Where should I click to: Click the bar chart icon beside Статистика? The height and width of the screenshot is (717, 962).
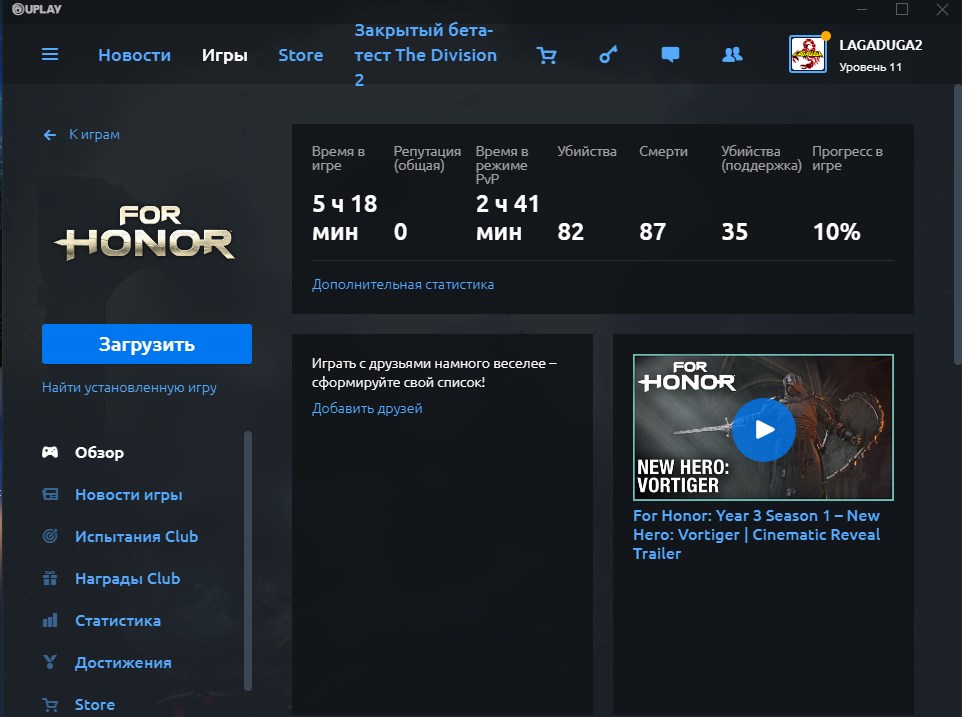click(50, 620)
